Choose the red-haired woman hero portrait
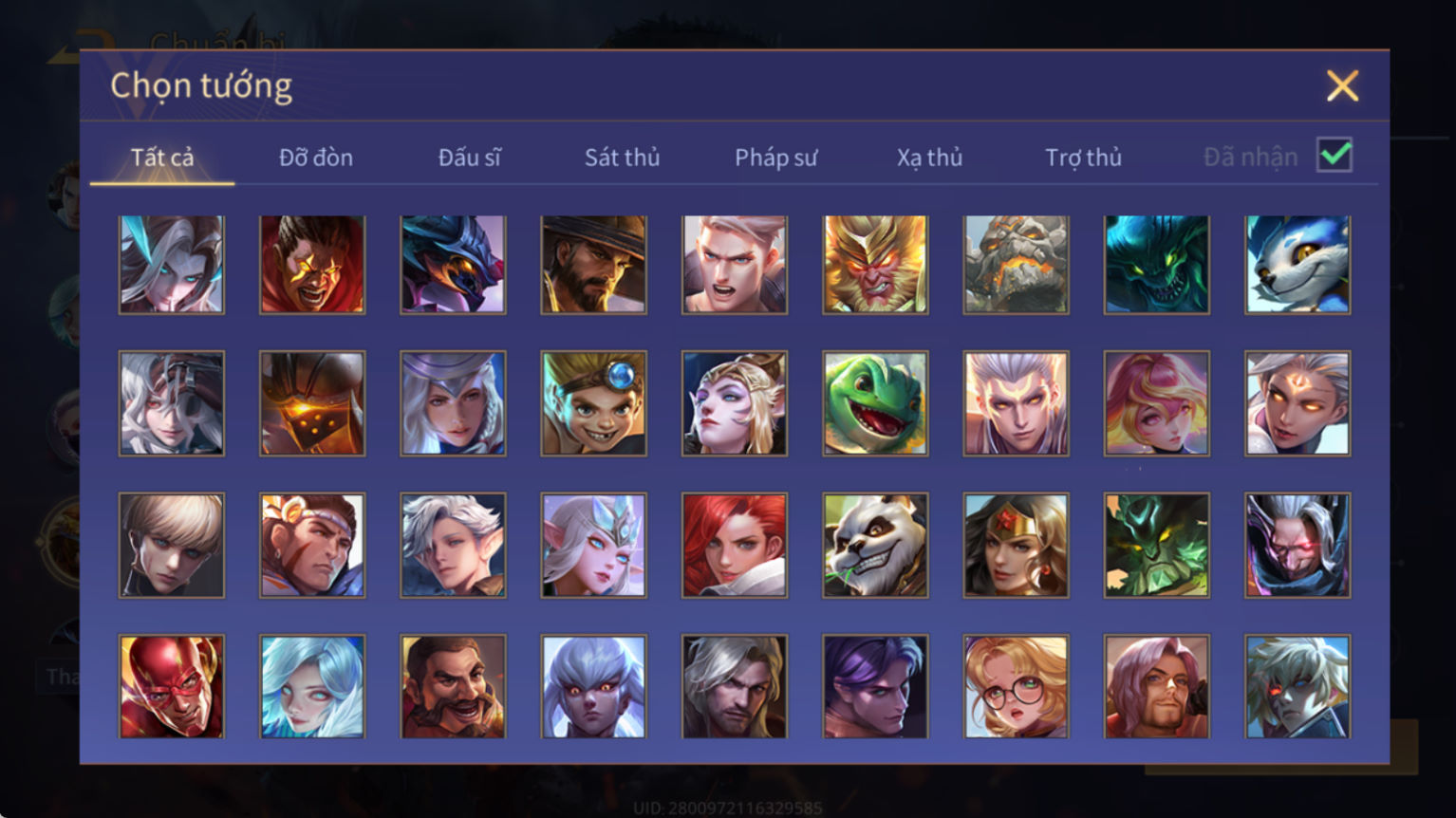This screenshot has width=1456, height=818. click(735, 545)
